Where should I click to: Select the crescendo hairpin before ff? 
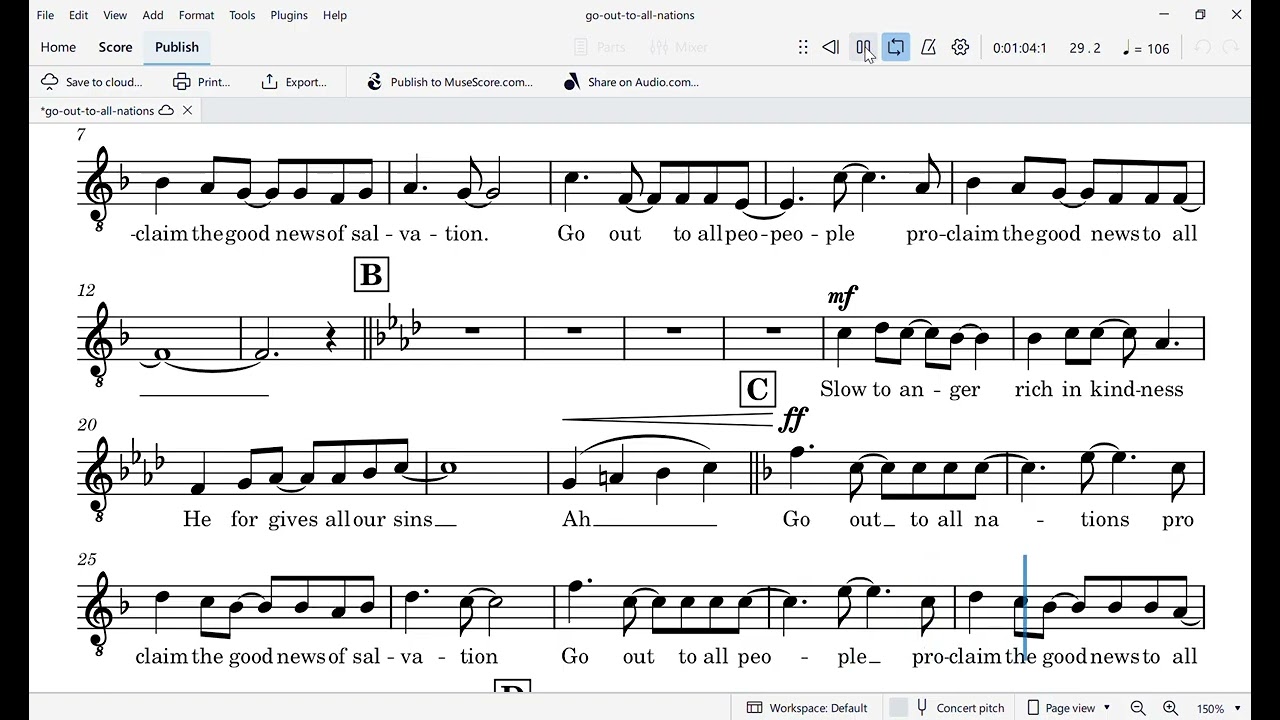(x=667, y=421)
